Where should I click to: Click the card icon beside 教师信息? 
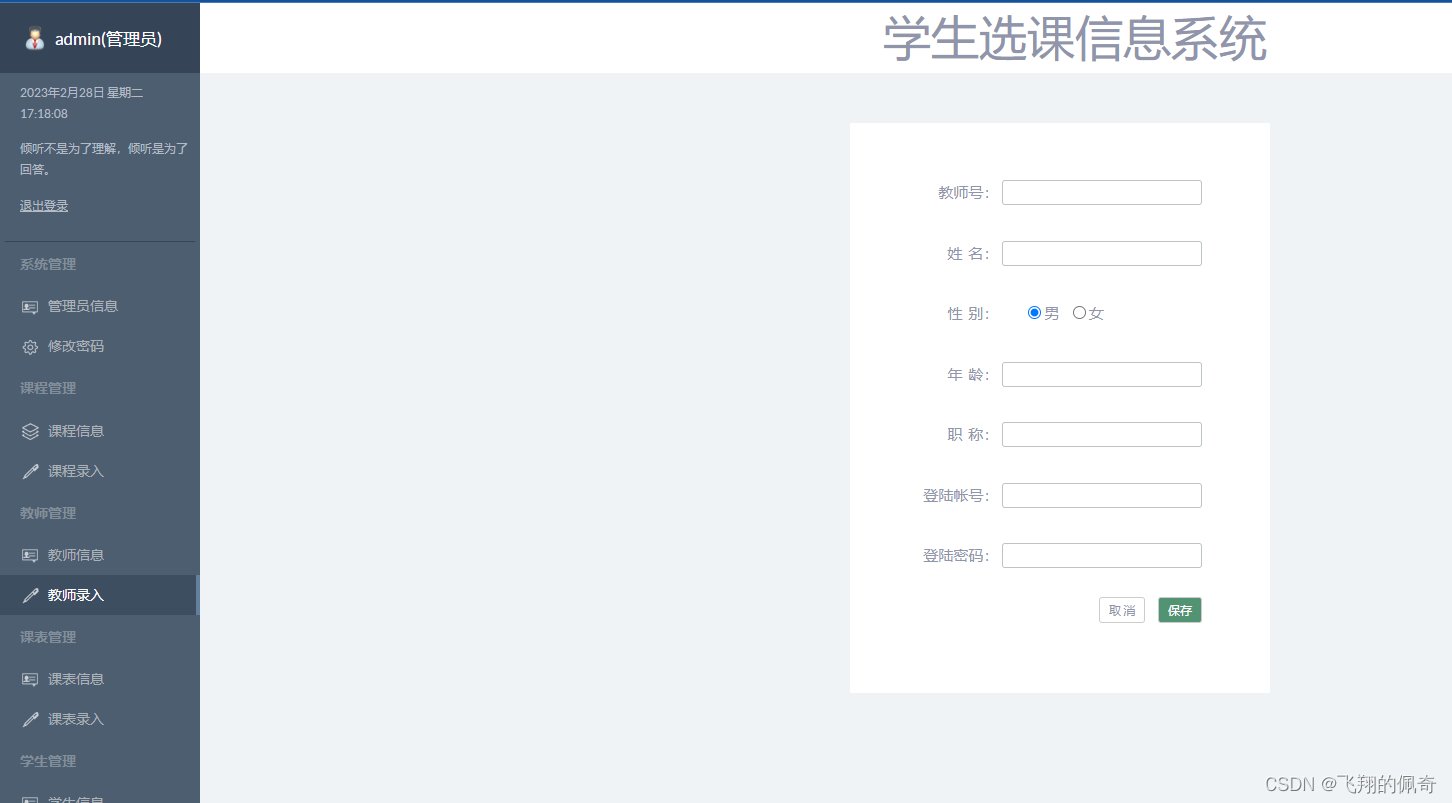[30, 555]
